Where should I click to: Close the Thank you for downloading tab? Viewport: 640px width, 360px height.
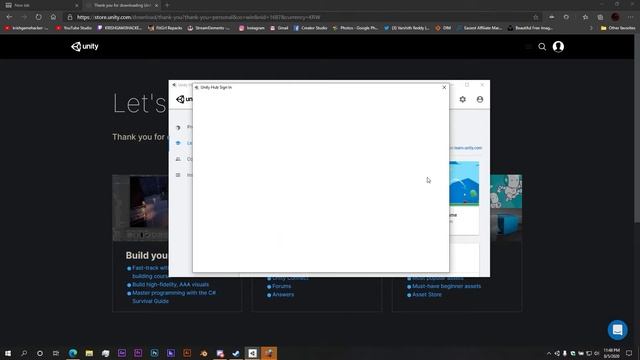click(156, 5)
